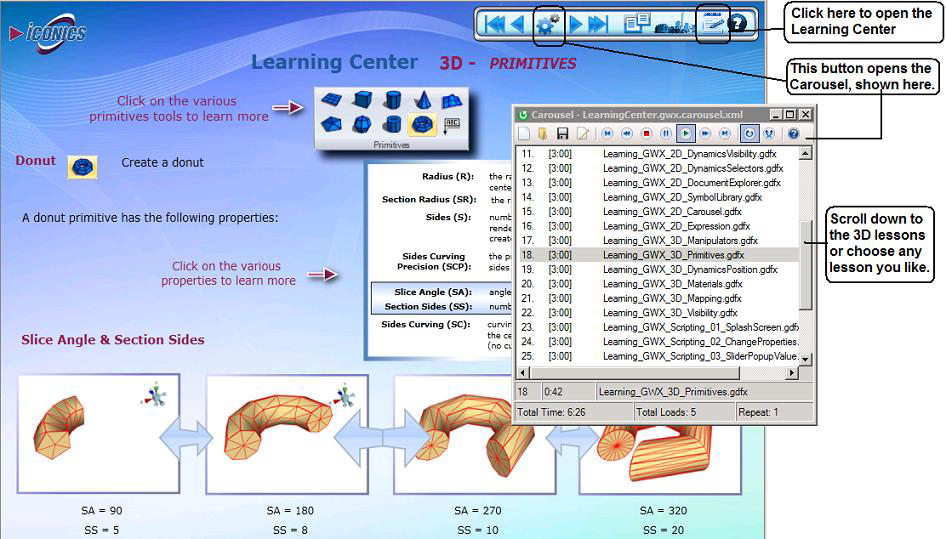Click the Carousel save icon
946x539 pixels.
coord(563,133)
